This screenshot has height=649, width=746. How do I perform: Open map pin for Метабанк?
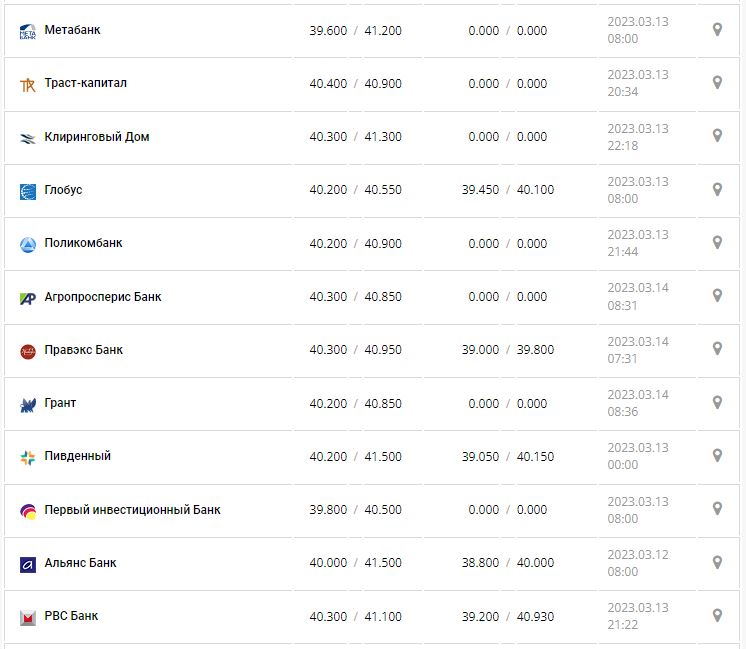tap(717, 30)
